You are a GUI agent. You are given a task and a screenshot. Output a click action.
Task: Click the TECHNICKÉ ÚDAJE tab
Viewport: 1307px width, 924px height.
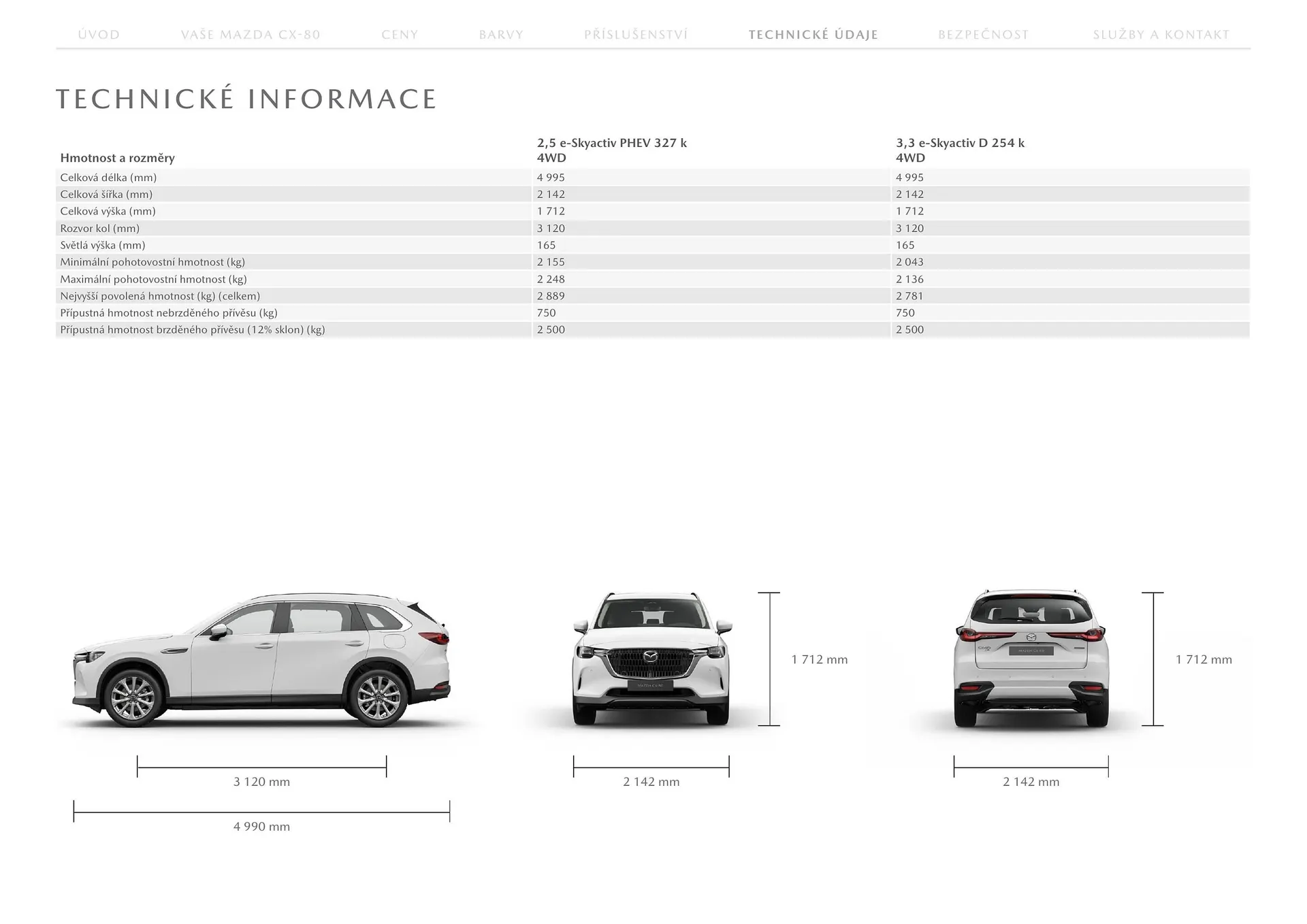coord(813,35)
